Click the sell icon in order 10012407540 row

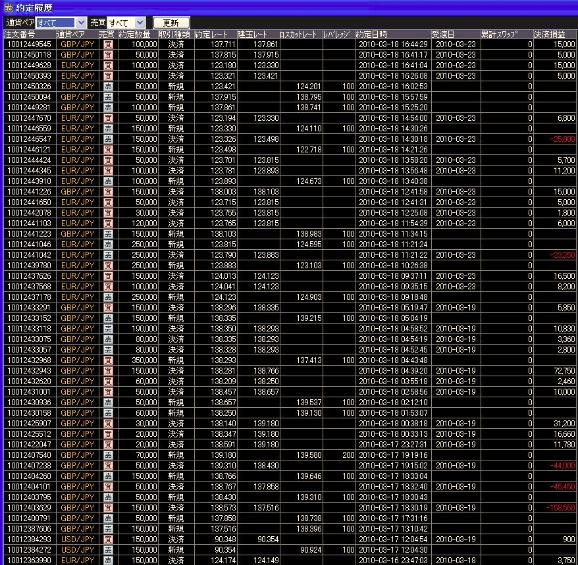pos(108,455)
